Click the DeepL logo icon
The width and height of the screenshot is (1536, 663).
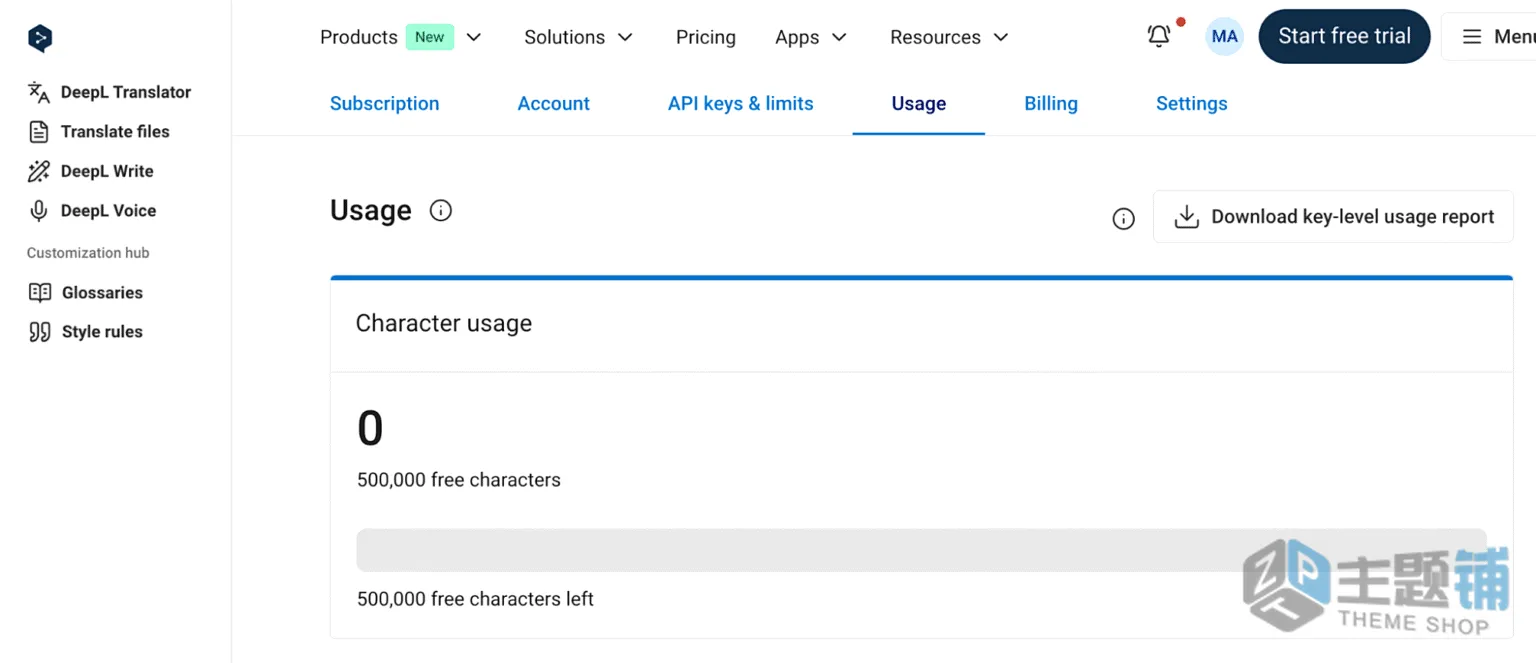point(40,38)
